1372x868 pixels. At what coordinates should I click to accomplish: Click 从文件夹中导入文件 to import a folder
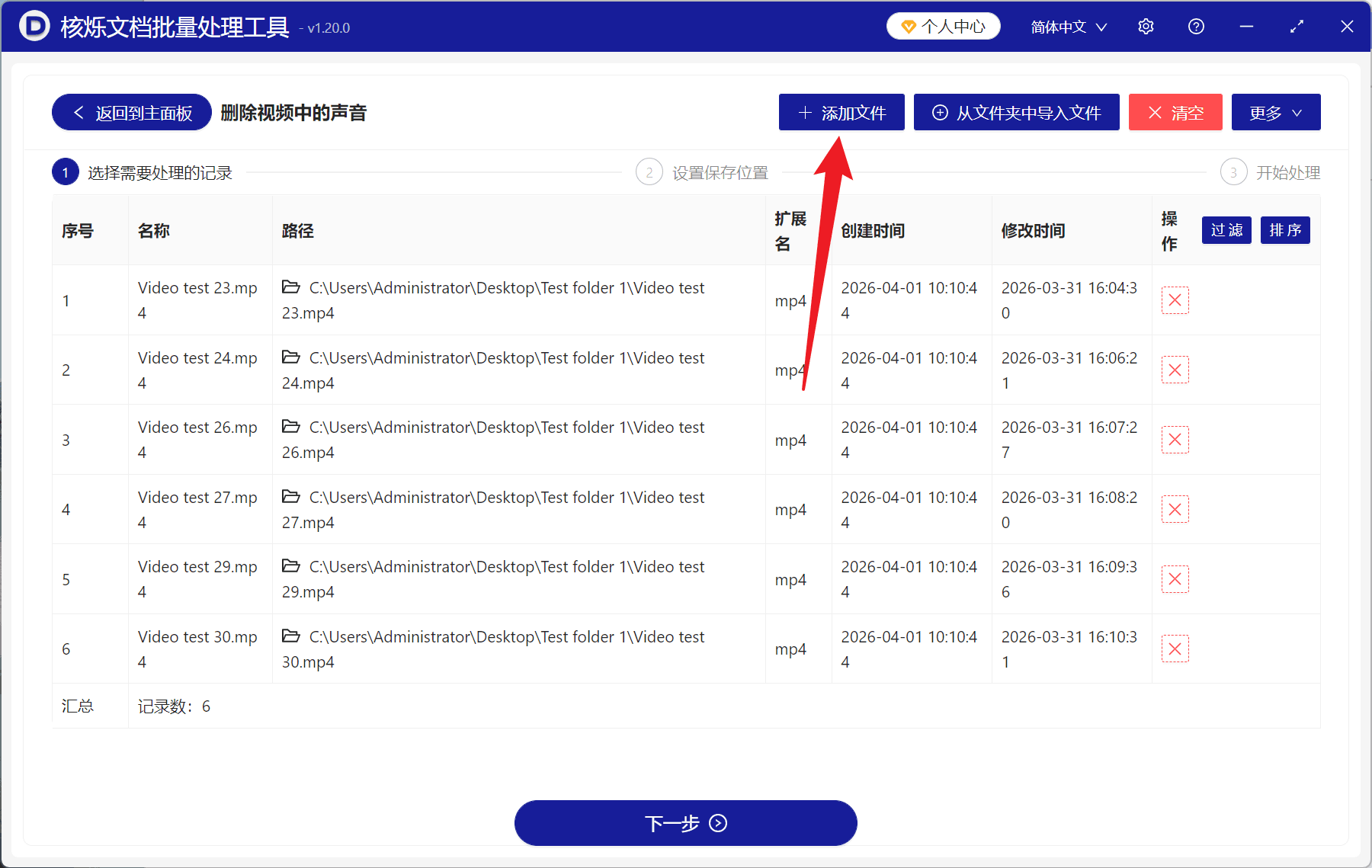tap(1016, 112)
